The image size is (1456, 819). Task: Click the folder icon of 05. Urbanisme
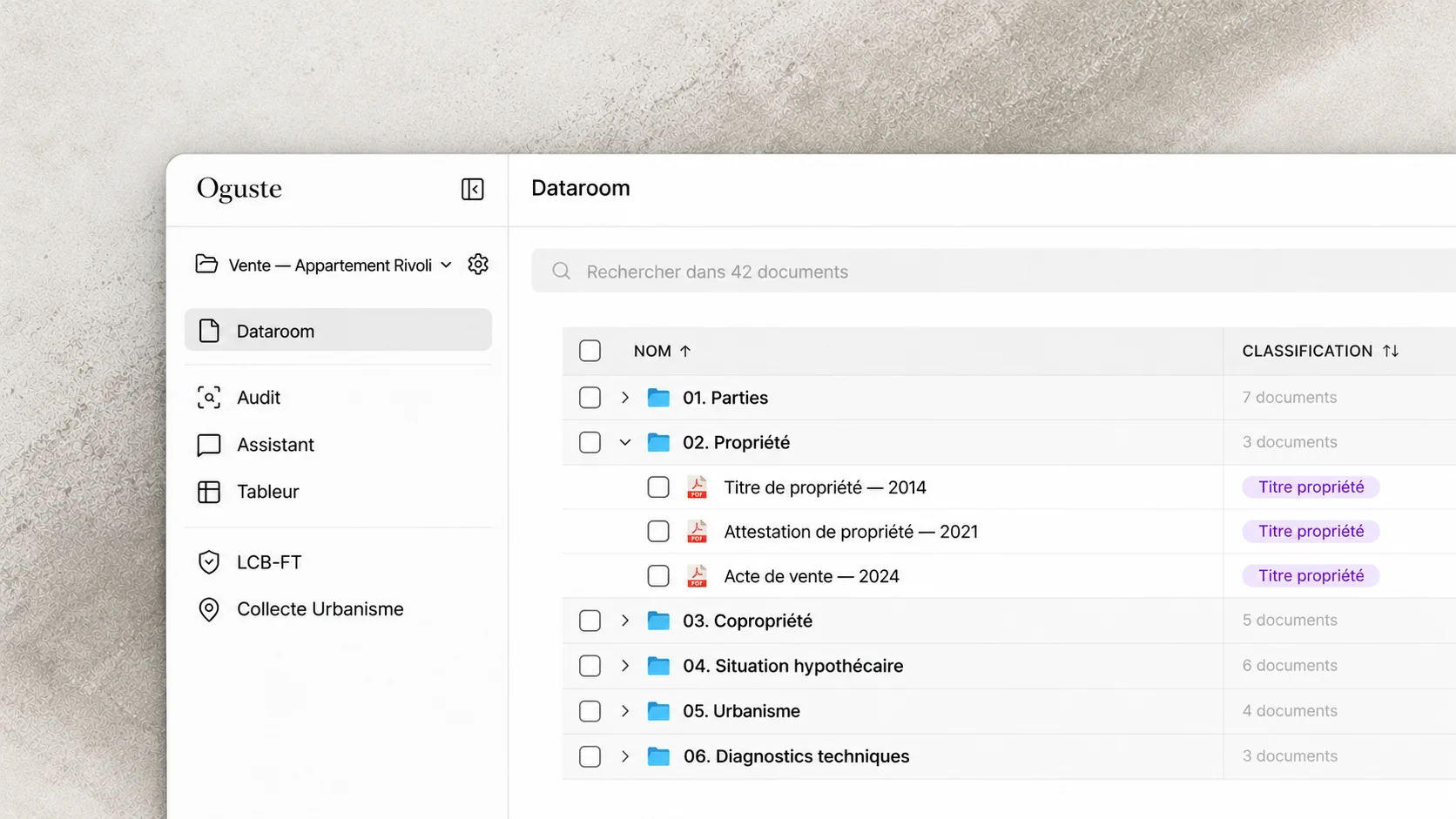658,711
